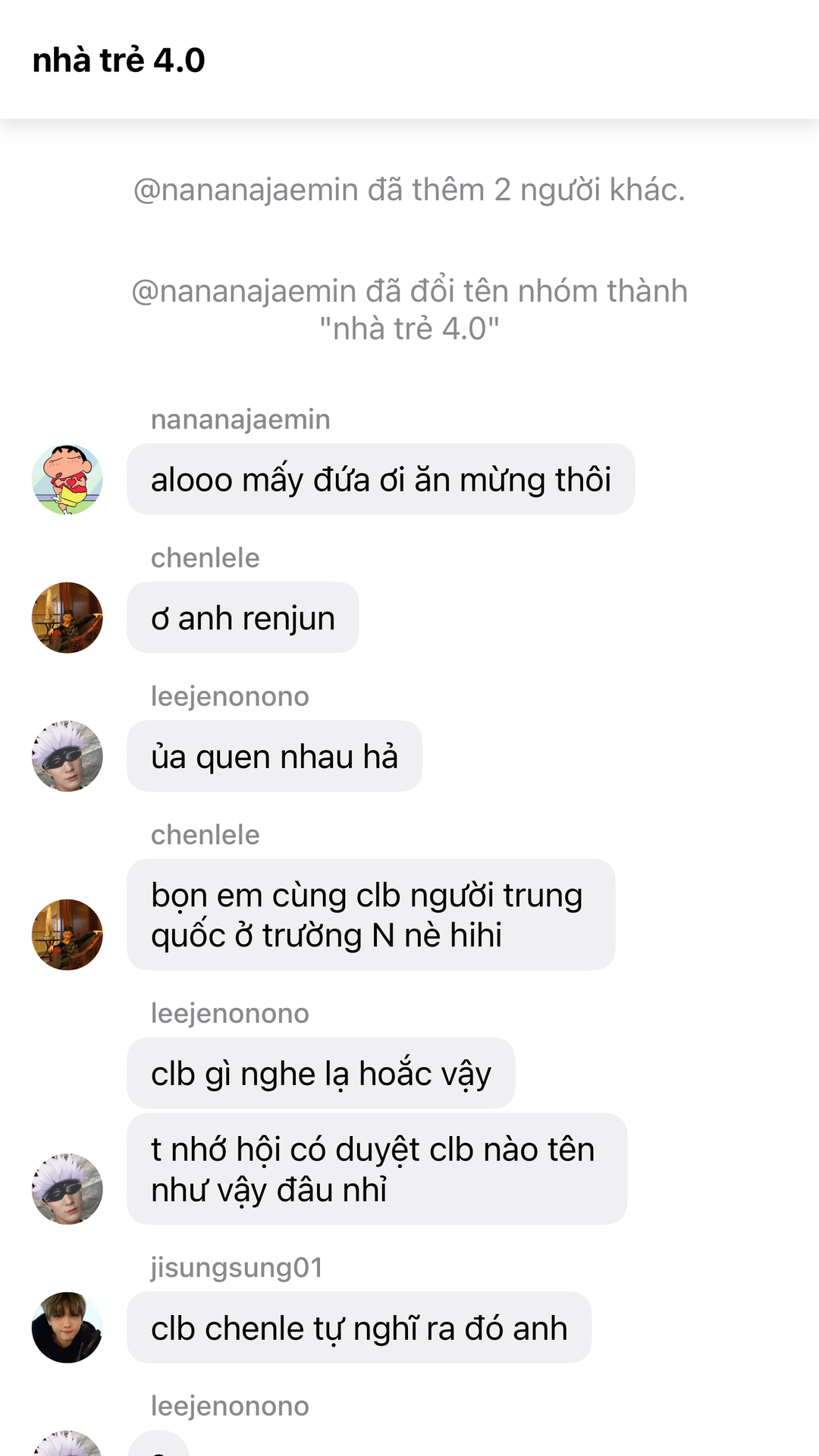Tap the "ơ anh renjun" message bubble
This screenshot has height=1456, width=819.
[243, 617]
